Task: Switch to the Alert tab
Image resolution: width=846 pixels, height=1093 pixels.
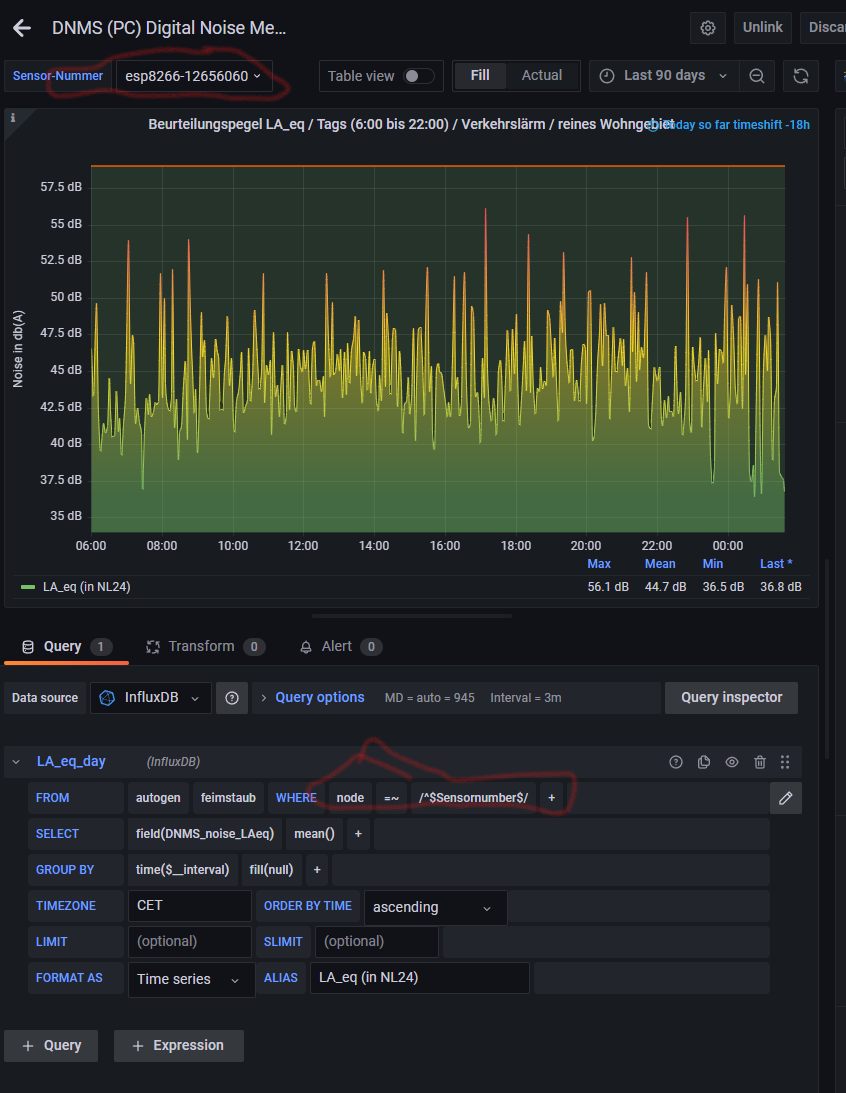Action: click(x=336, y=647)
